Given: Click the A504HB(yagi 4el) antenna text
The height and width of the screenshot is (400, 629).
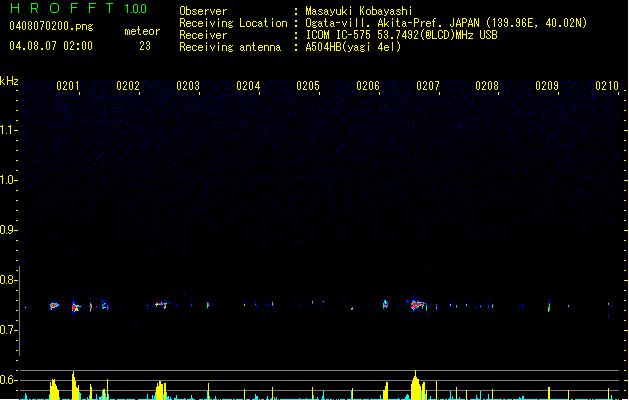Looking at the screenshot, I should click(x=353, y=47).
